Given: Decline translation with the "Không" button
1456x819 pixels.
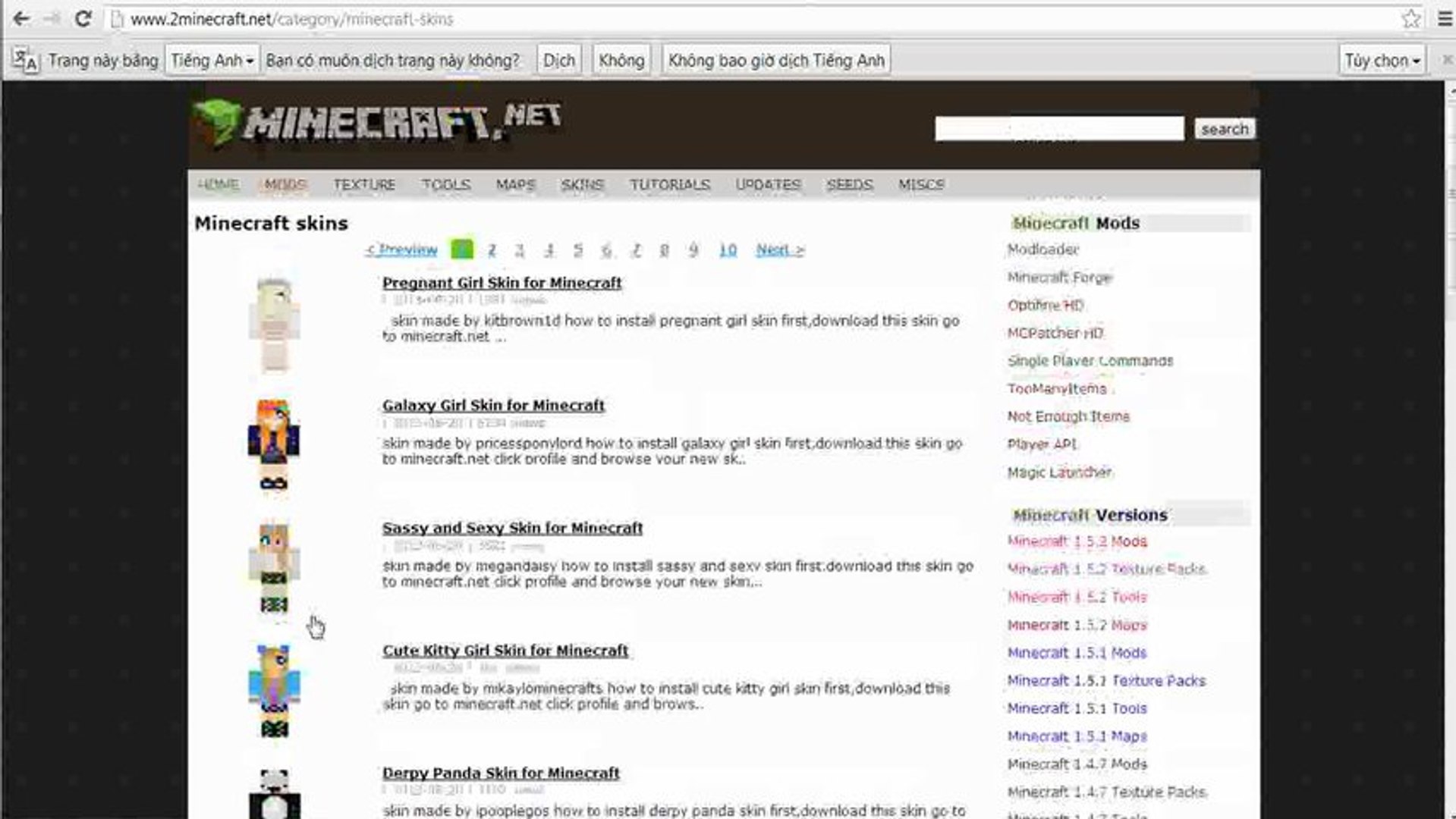Looking at the screenshot, I should click(620, 60).
